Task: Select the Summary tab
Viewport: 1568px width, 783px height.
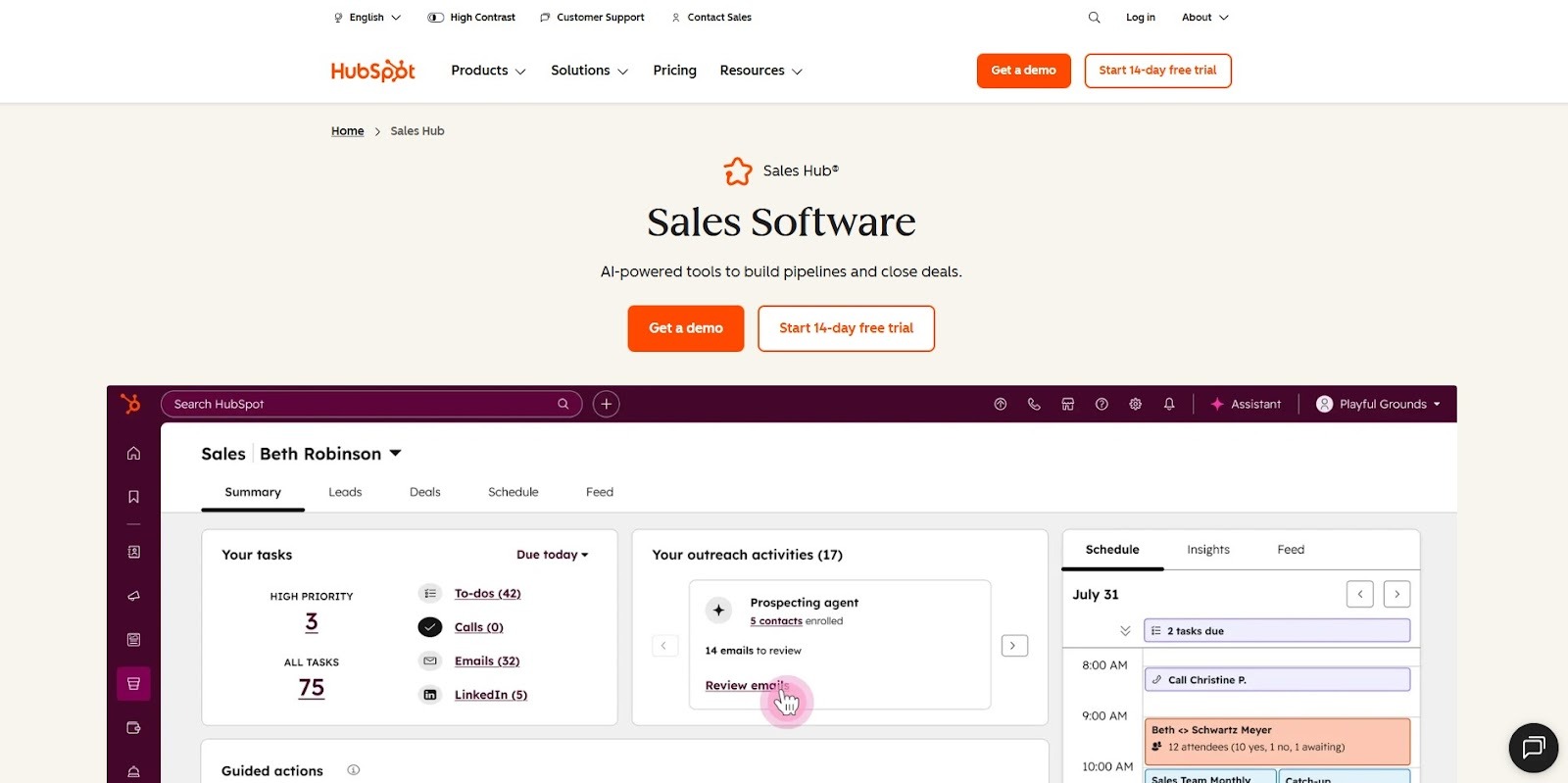Action: [x=253, y=492]
